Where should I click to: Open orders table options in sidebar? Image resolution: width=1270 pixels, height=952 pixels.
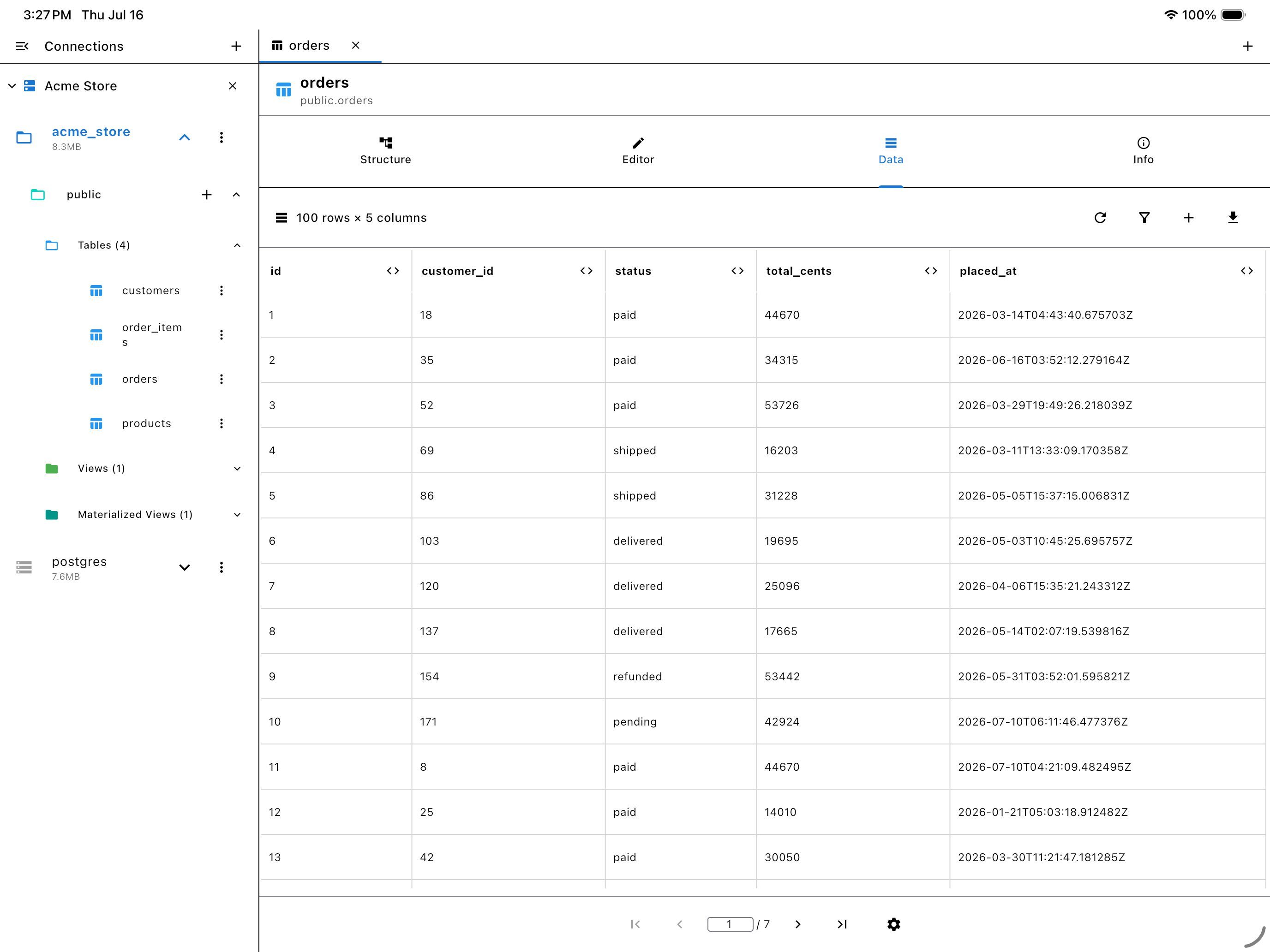[221, 379]
